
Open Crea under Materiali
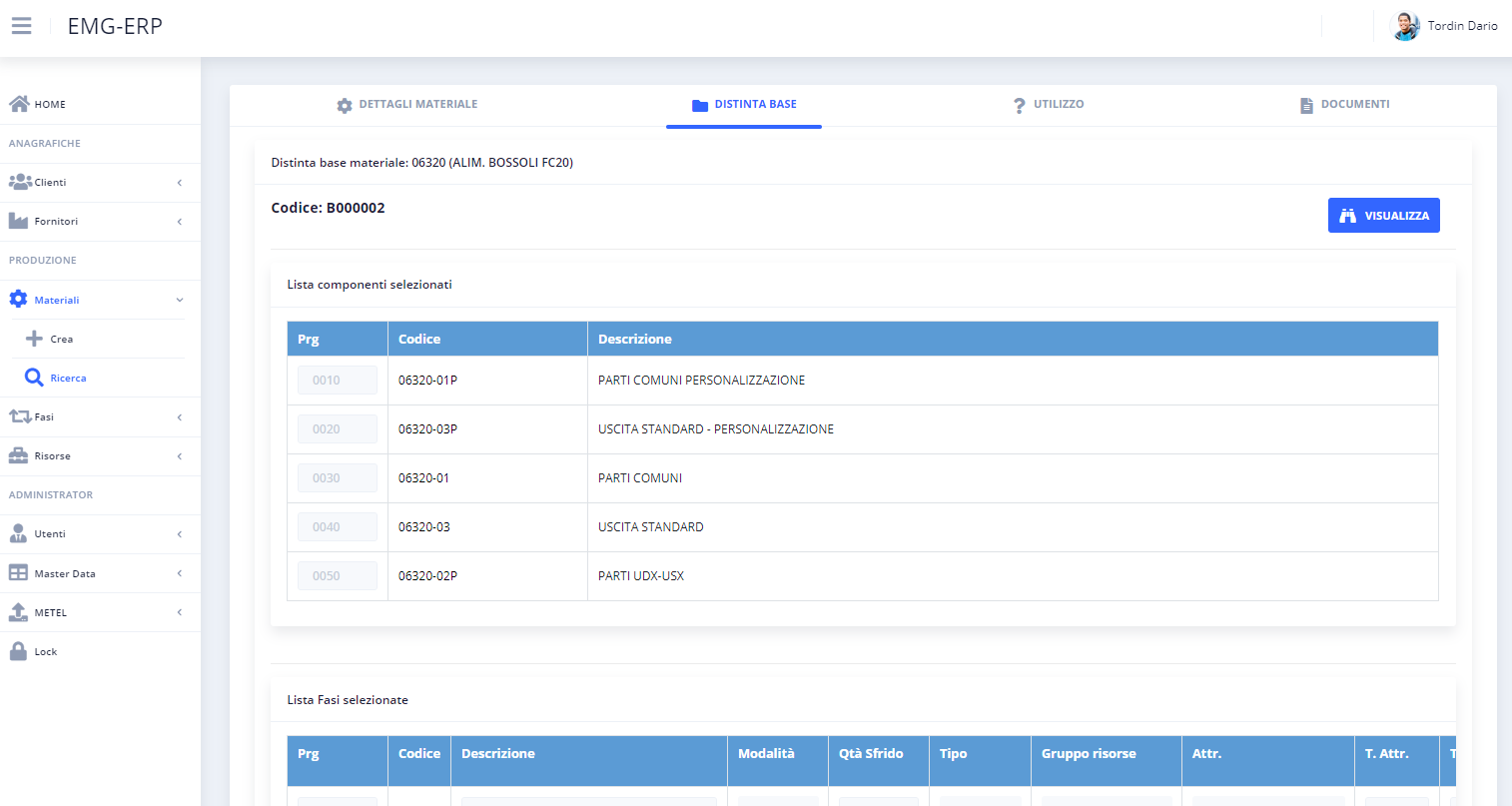click(62, 340)
